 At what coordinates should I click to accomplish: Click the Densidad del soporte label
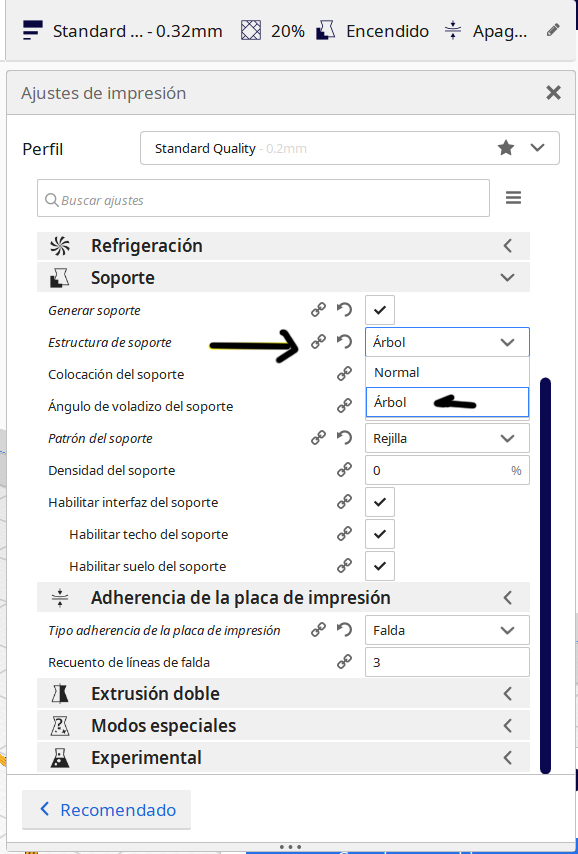112,470
